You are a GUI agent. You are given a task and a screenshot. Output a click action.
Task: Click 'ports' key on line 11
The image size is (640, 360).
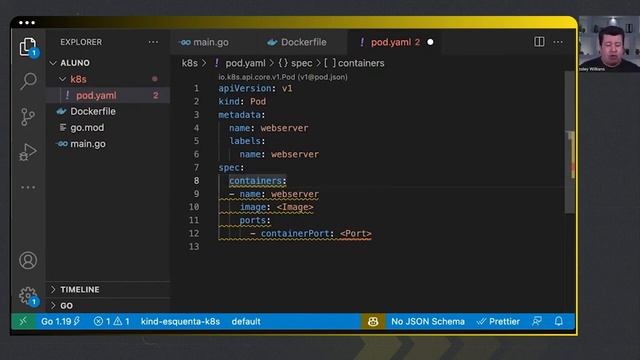pos(252,220)
